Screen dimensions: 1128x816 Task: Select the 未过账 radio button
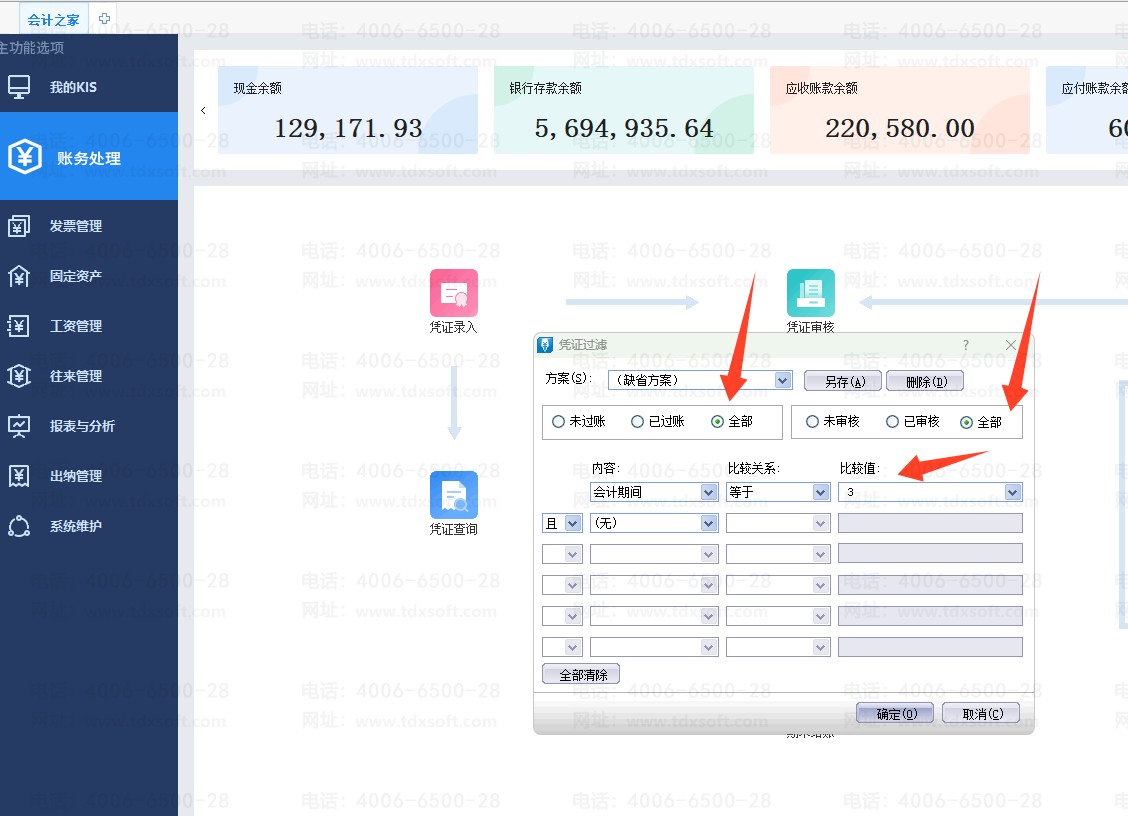coord(558,422)
